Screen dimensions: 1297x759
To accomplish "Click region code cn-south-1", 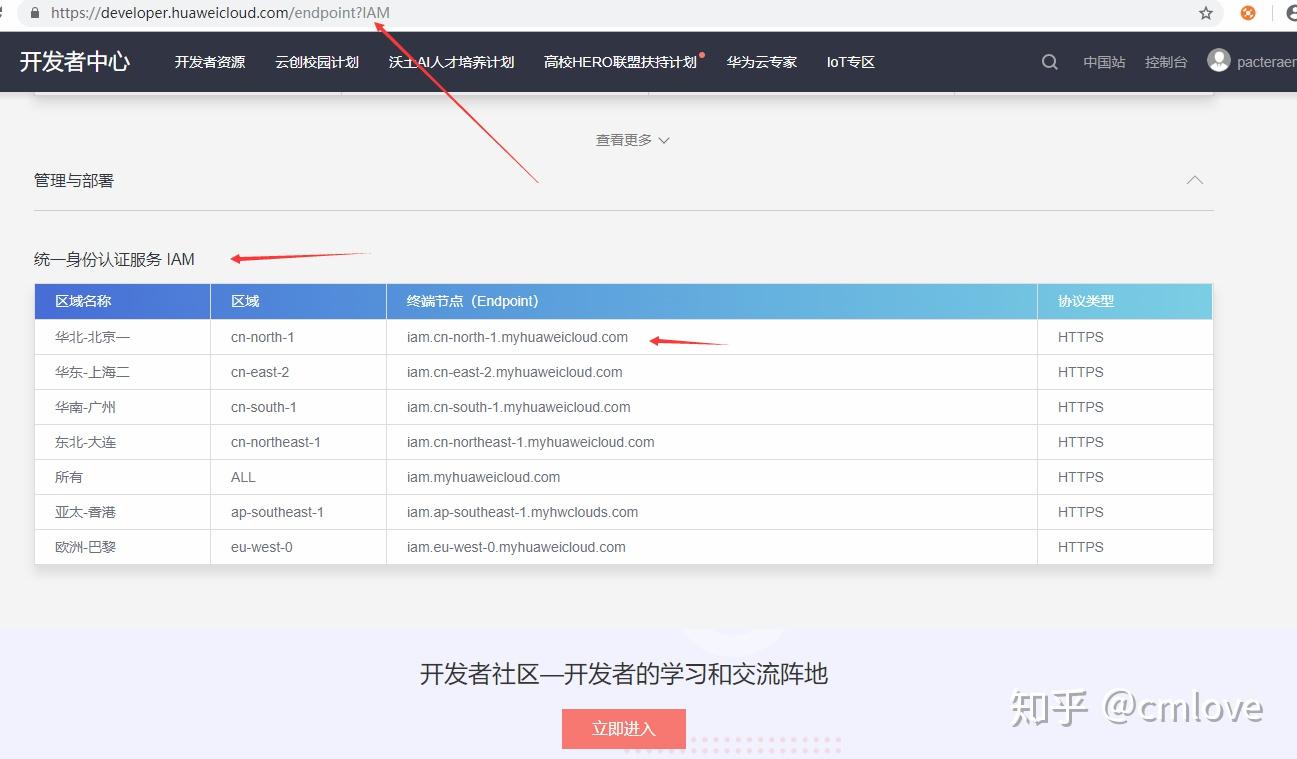I will 263,407.
